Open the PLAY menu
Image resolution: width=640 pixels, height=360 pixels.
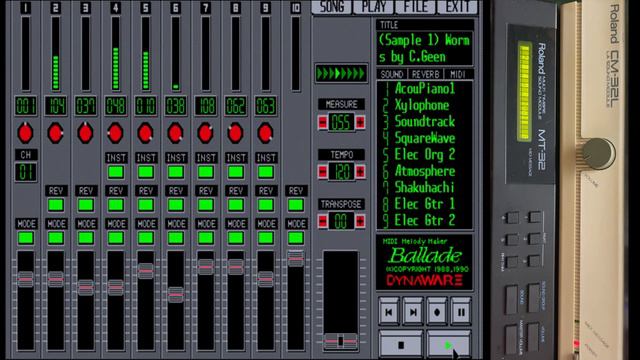[373, 7]
